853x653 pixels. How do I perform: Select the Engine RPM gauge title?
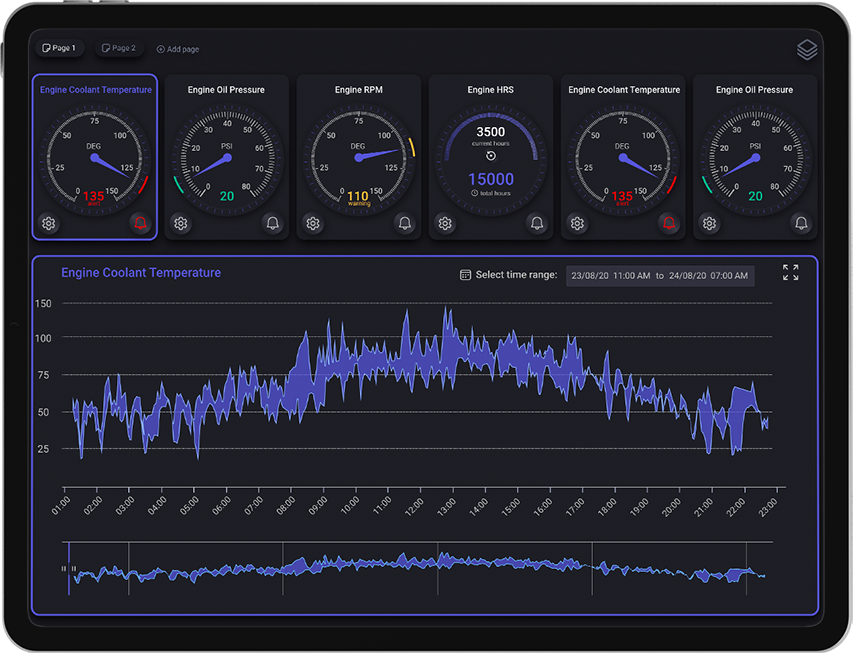358,90
